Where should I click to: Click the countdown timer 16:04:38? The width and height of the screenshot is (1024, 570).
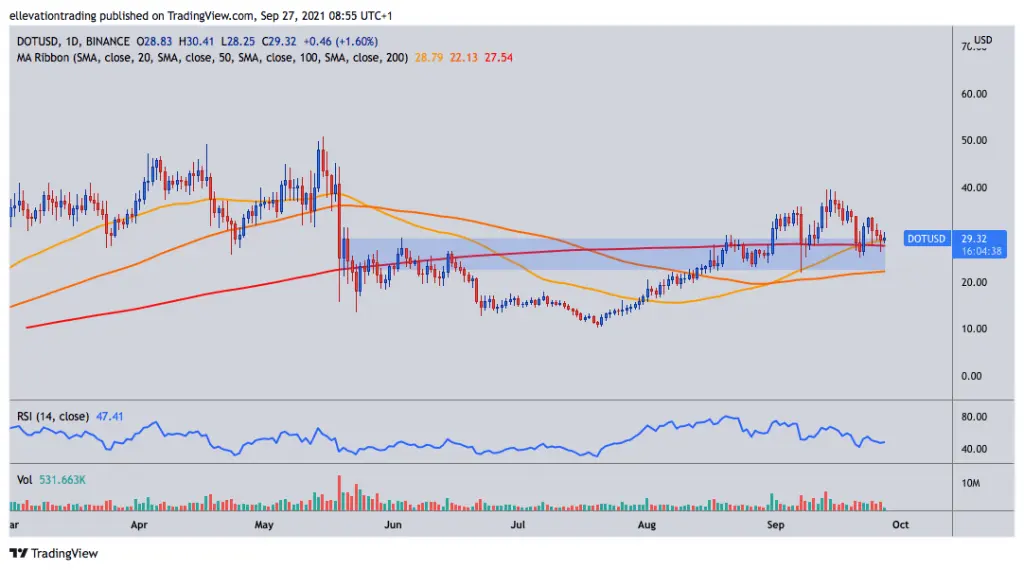[981, 251]
